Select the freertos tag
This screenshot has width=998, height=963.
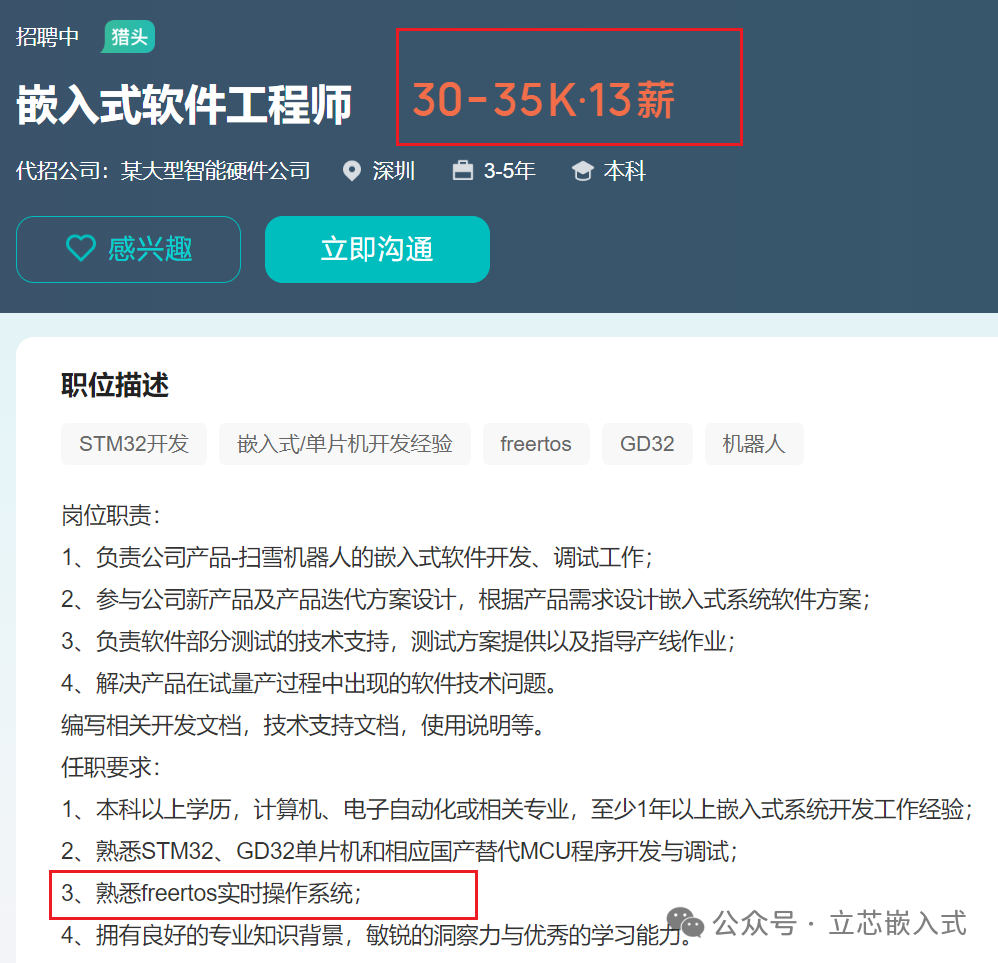[536, 444]
